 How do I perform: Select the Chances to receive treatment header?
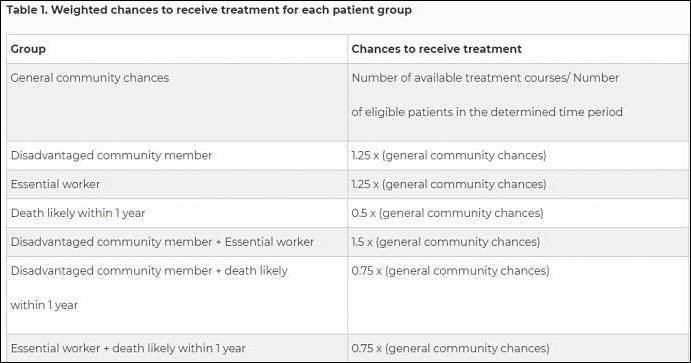[436, 49]
